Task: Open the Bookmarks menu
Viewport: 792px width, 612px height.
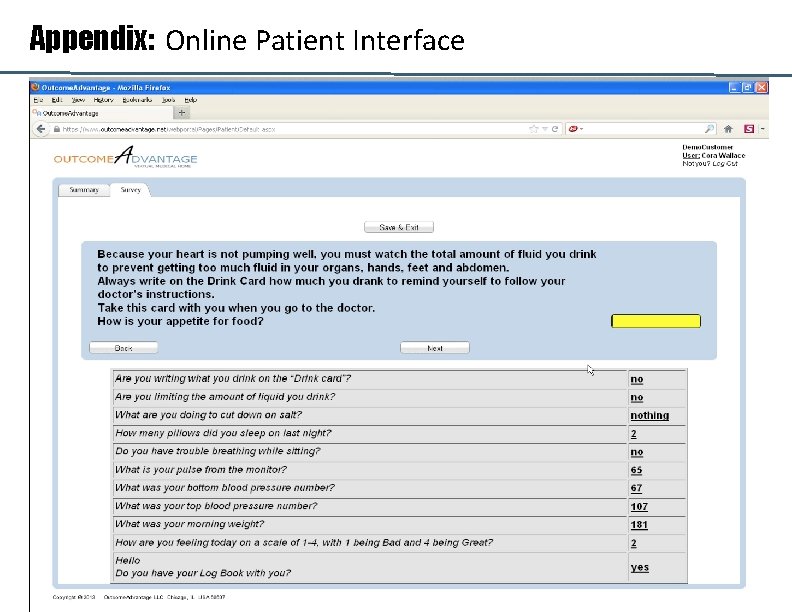Action: [x=137, y=100]
